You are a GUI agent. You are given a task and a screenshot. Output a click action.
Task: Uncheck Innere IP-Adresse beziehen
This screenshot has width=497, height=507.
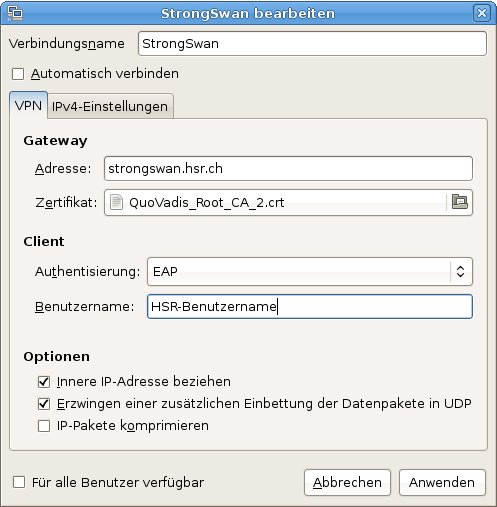[x=44, y=382]
